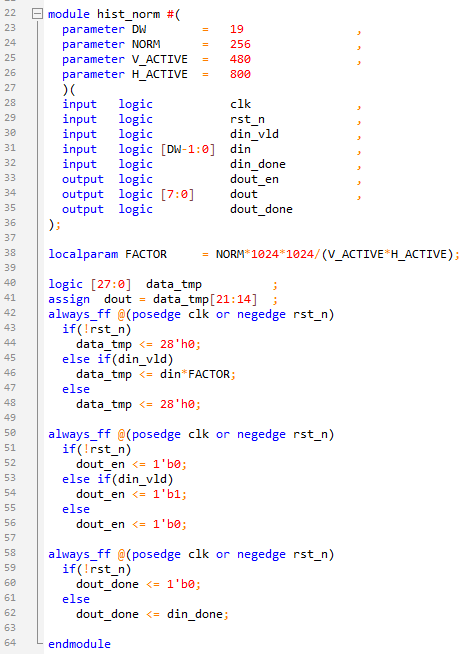Image resolution: width=469 pixels, height=654 pixels.
Task: Click line number 22 in the gutter
Action: (x=10, y=13)
